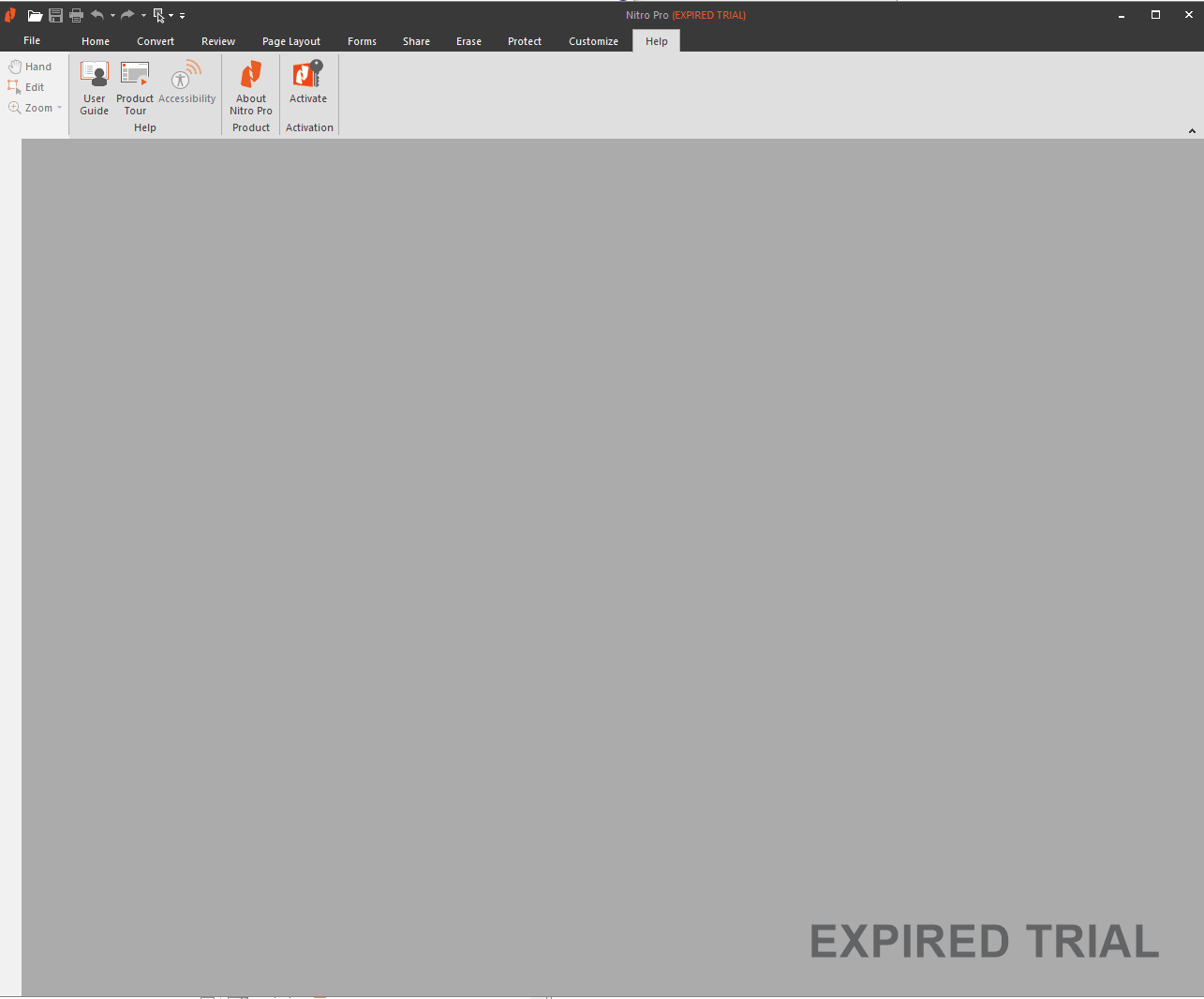Screen dimensions: 1204x999
Task: Open the Undo history dropdown arrow
Action: 112,16
